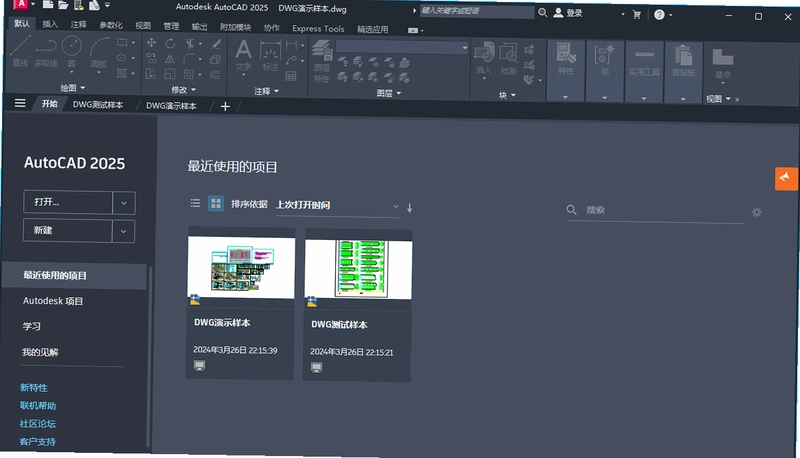This screenshot has width=800, height=458.
Task: Click the recent items search (搜索) field
Action: tap(655, 210)
